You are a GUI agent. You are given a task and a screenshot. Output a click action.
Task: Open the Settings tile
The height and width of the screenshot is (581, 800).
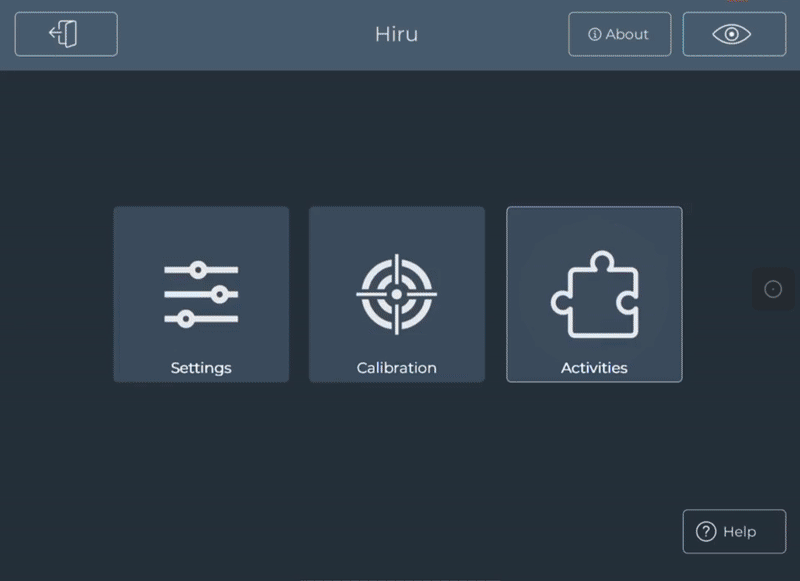point(201,294)
